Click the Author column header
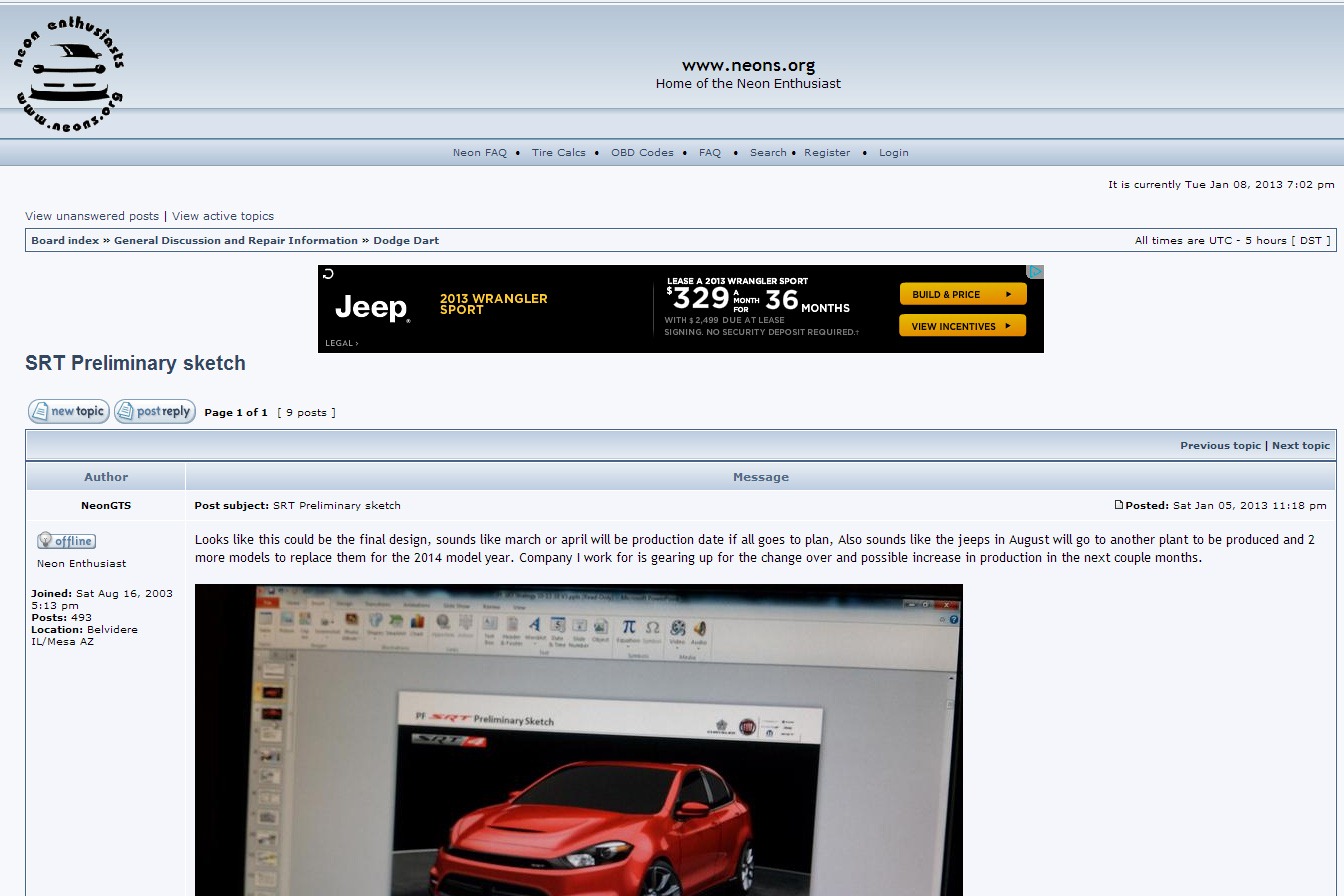 (x=106, y=477)
